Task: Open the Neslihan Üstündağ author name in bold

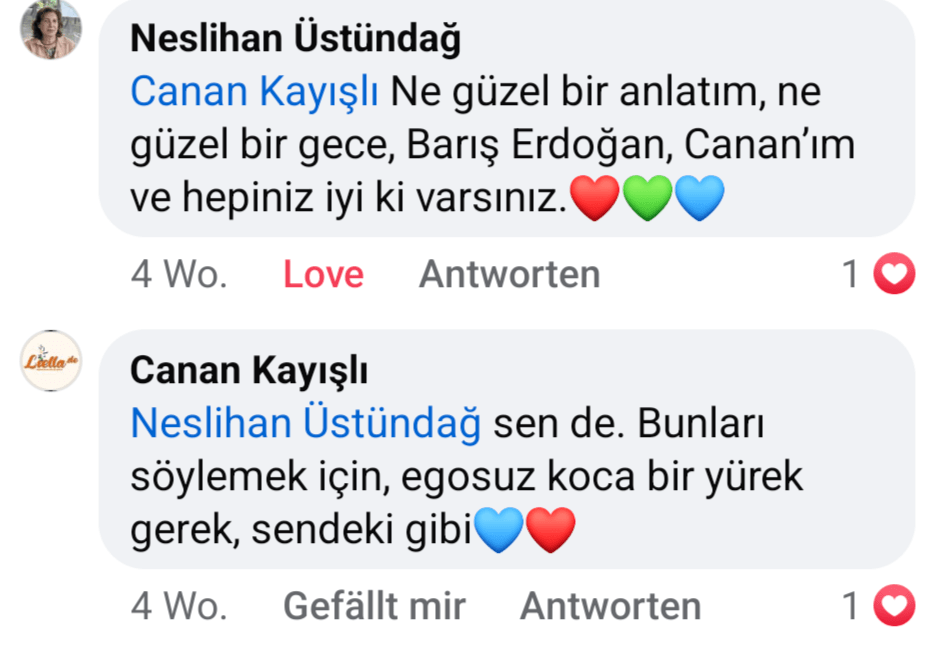Action: click(296, 39)
